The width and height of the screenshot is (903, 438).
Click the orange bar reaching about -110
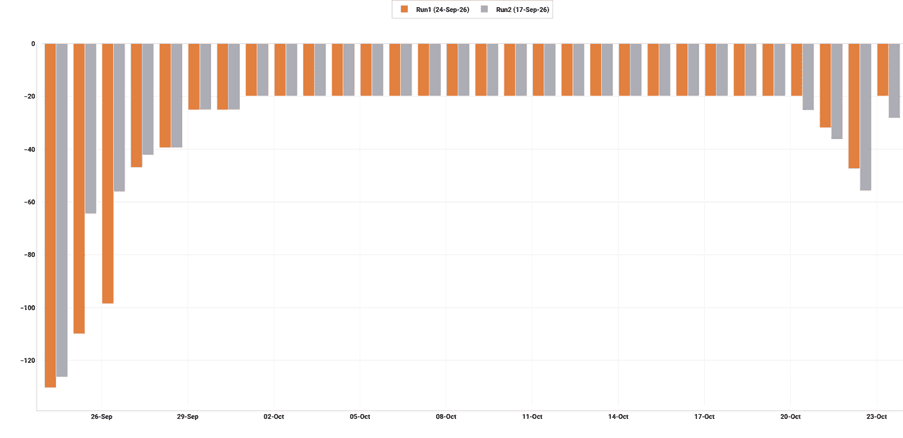coord(79,189)
